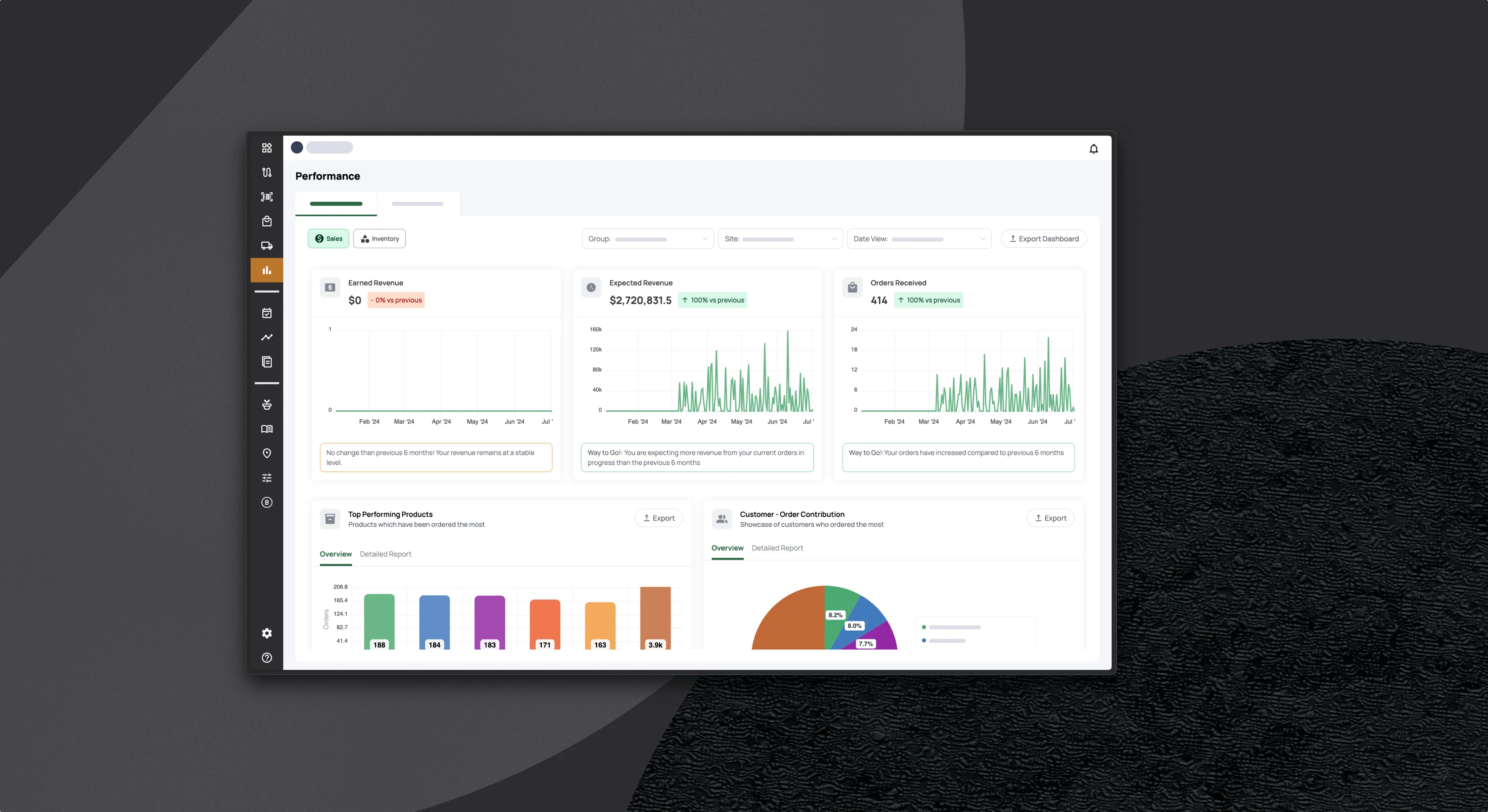Screen dimensions: 1488x812
Task: Open the shopping bag orders icon
Action: [266, 221]
